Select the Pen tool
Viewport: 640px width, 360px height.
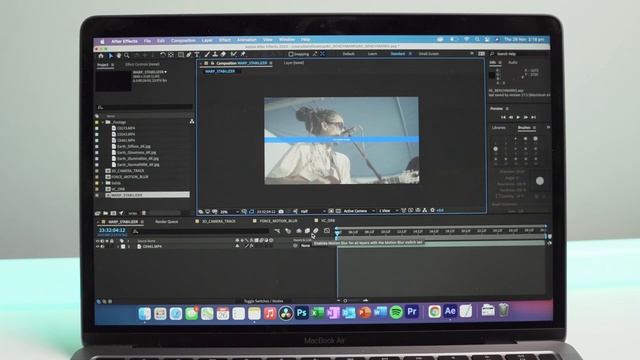[189, 55]
